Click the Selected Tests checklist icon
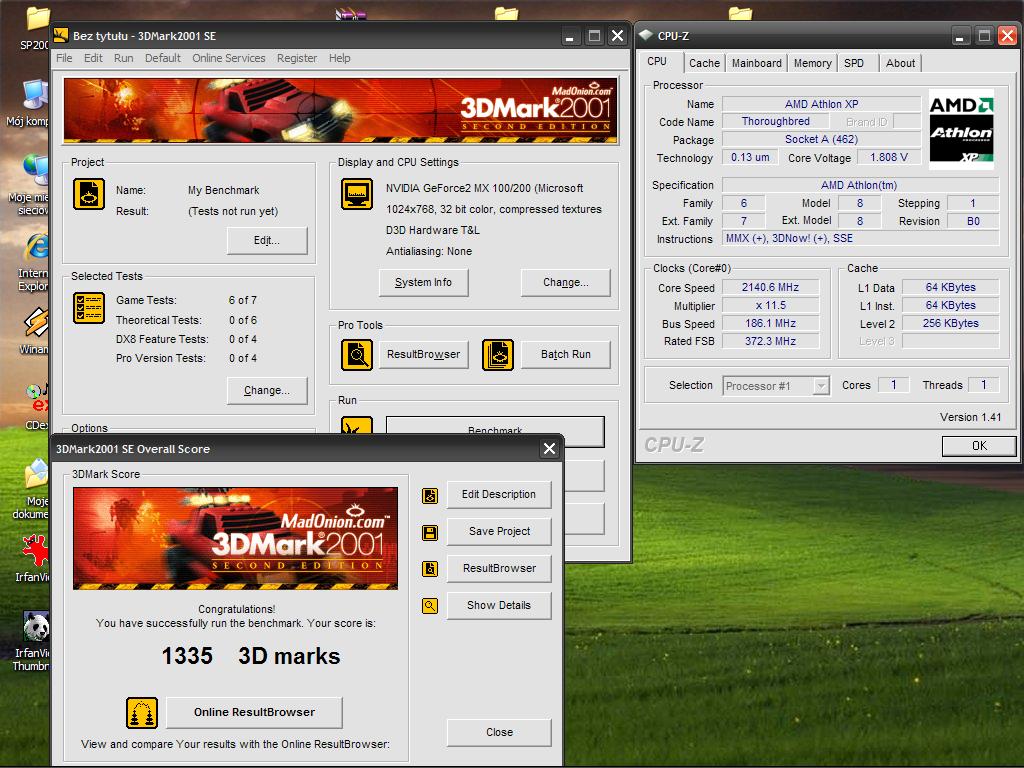The height and width of the screenshot is (768, 1024). click(x=89, y=308)
